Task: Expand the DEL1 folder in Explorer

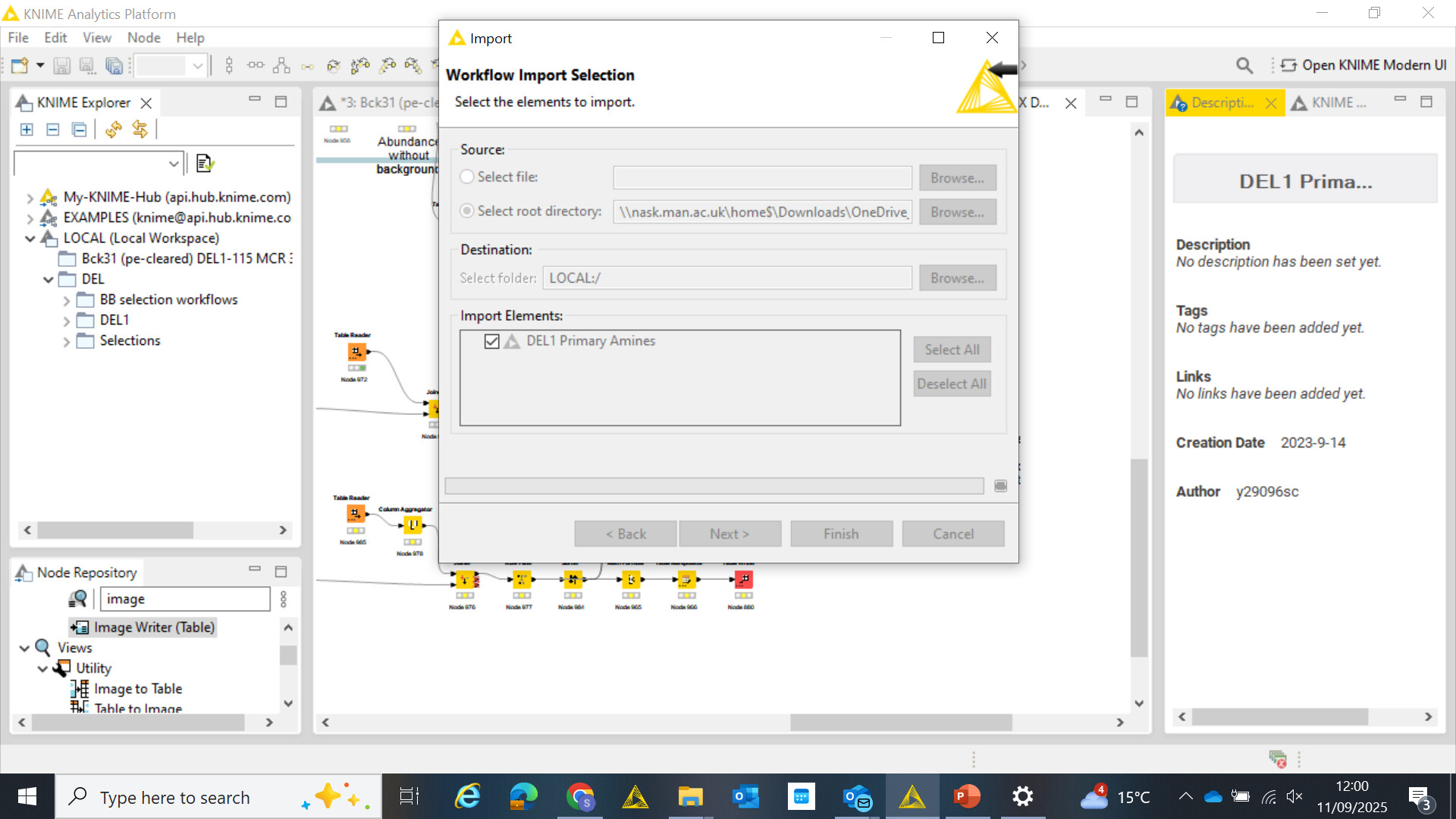Action: point(67,320)
